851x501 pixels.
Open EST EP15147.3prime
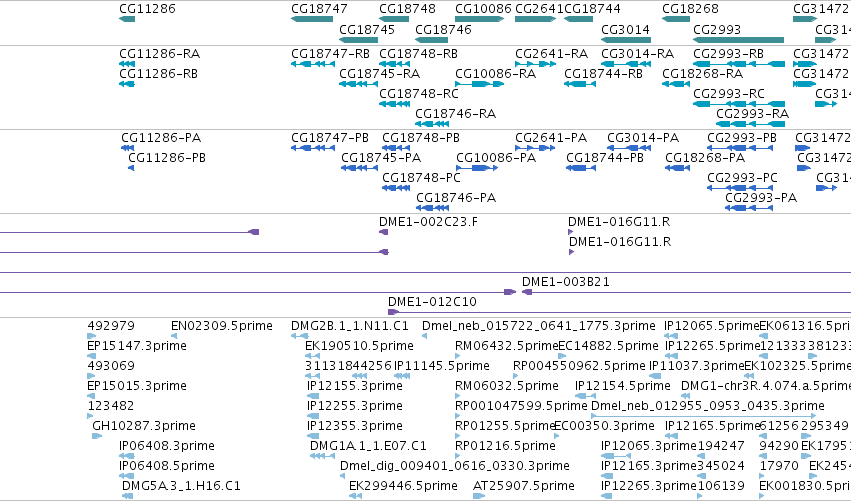click(137, 346)
